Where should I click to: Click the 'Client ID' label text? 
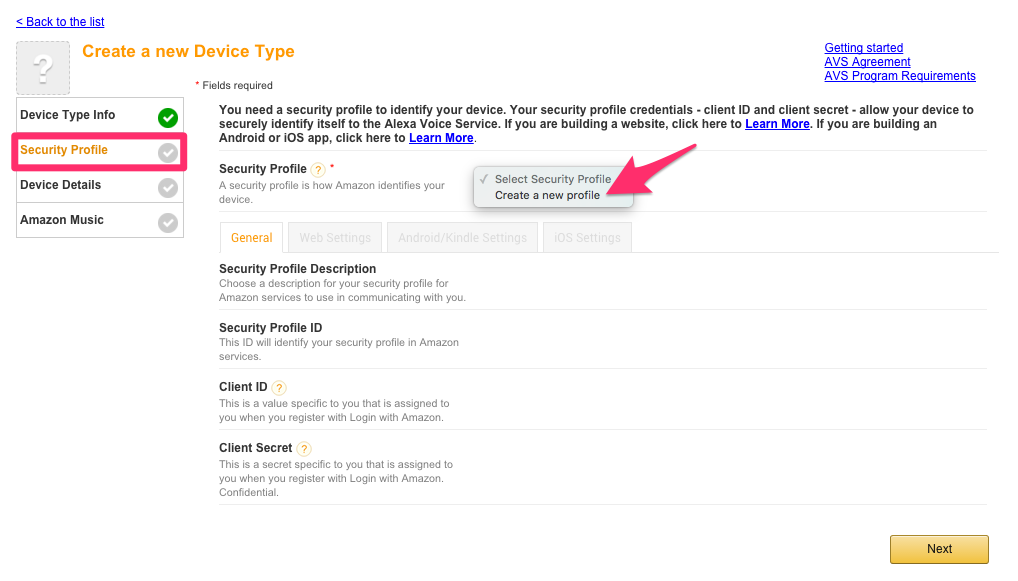click(243, 387)
